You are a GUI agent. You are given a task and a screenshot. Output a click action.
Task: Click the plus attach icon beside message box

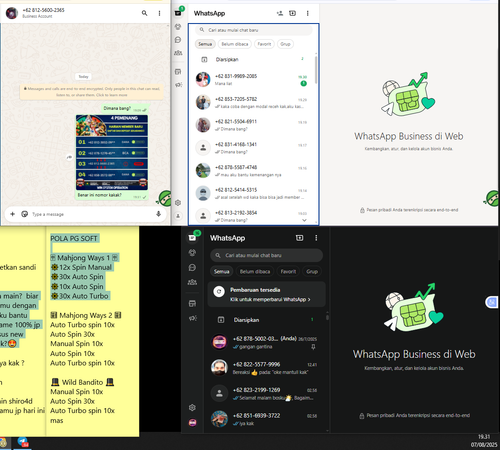coord(12,214)
